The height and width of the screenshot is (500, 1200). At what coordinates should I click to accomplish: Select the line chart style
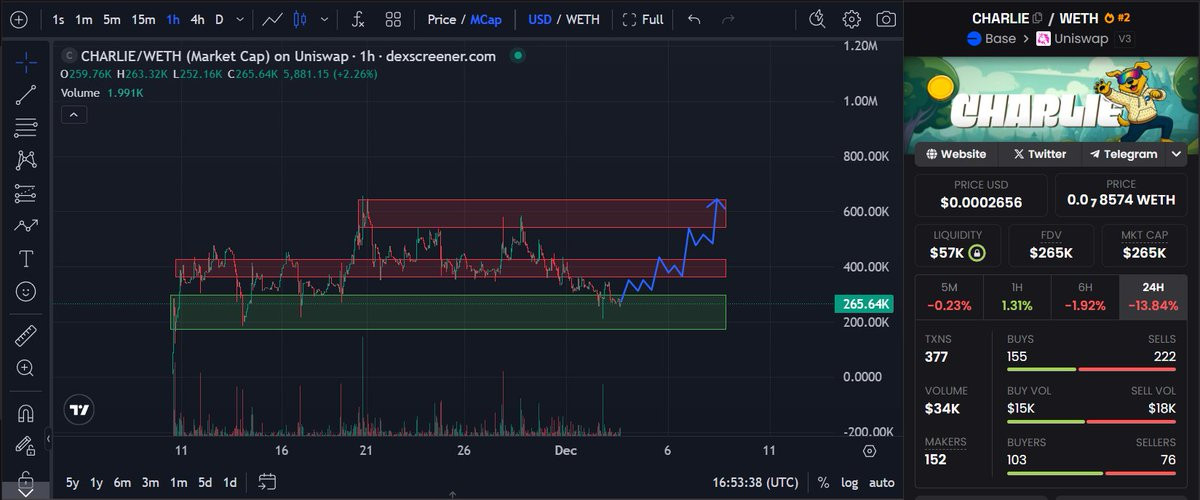pos(271,19)
